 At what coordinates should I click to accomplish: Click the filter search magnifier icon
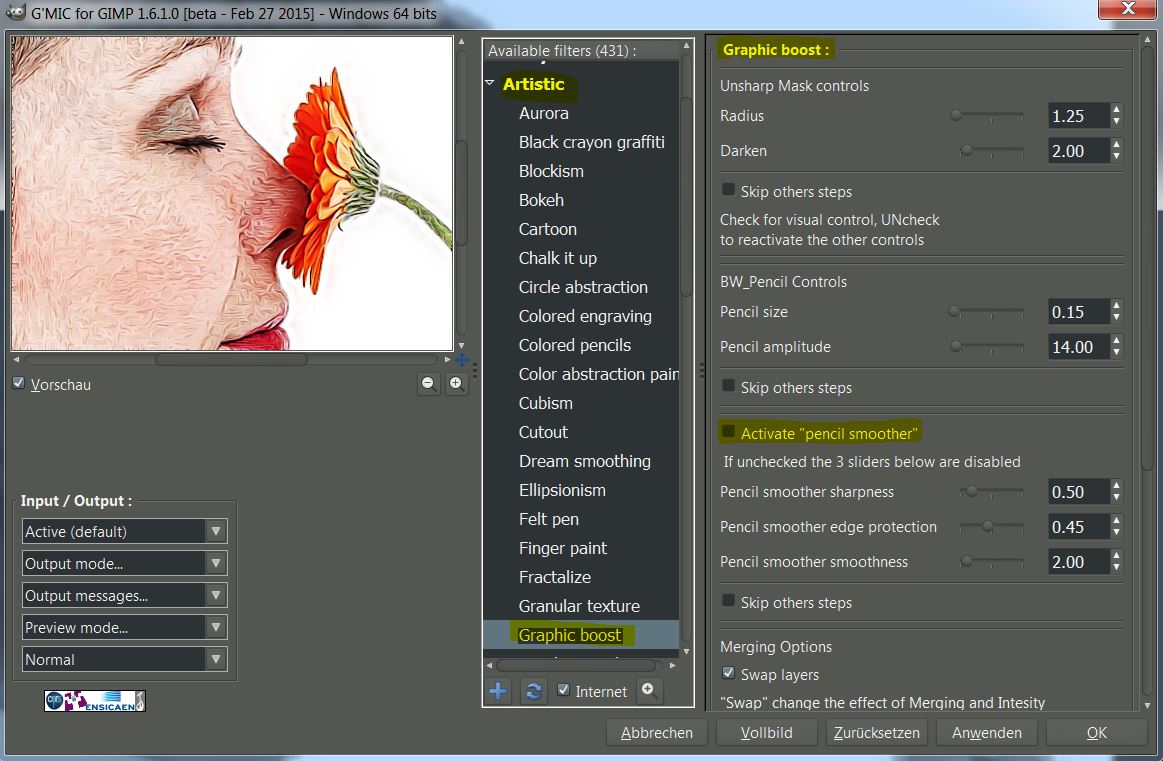(649, 690)
